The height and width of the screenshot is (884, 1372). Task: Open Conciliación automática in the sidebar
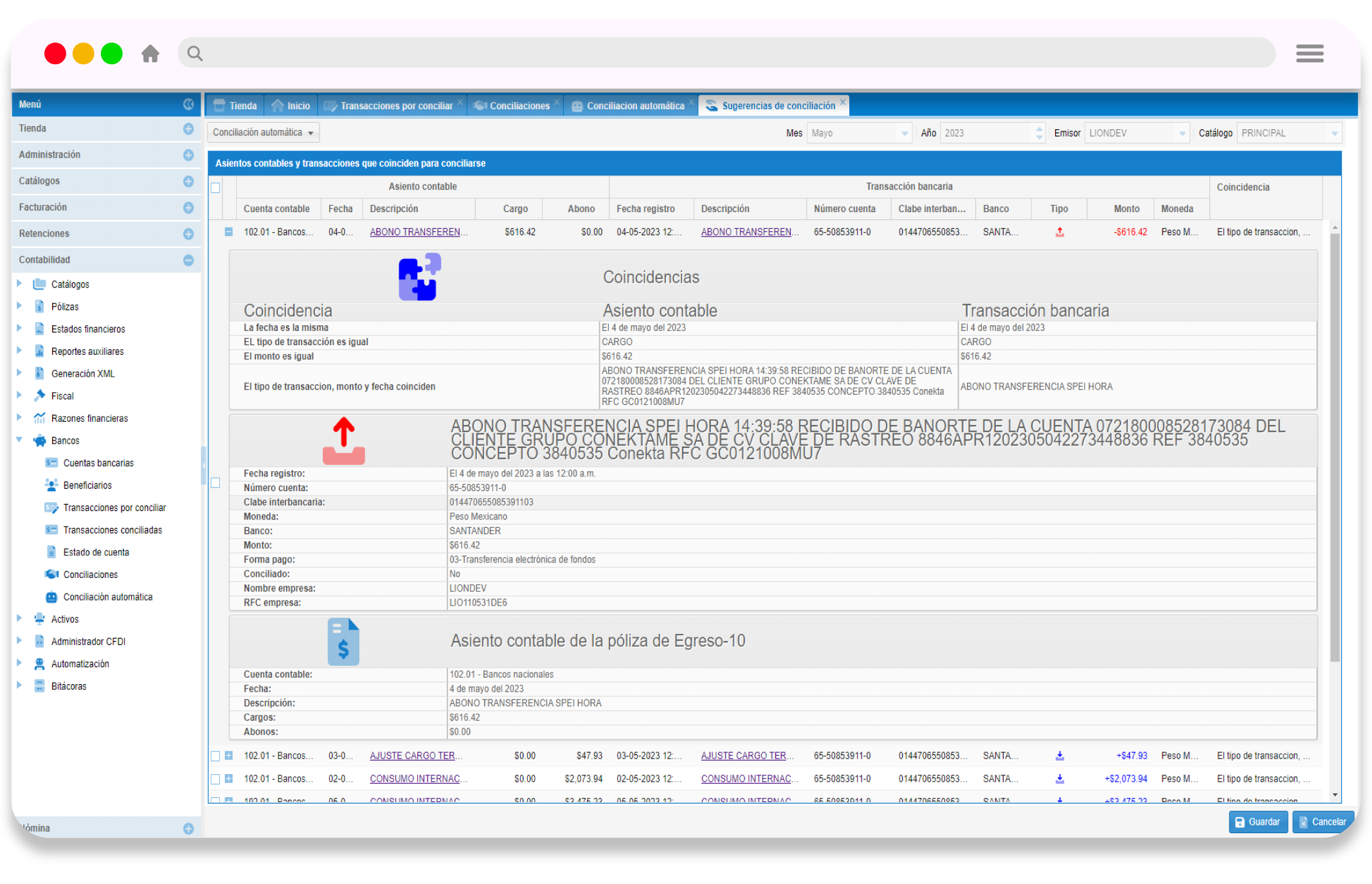tap(107, 597)
